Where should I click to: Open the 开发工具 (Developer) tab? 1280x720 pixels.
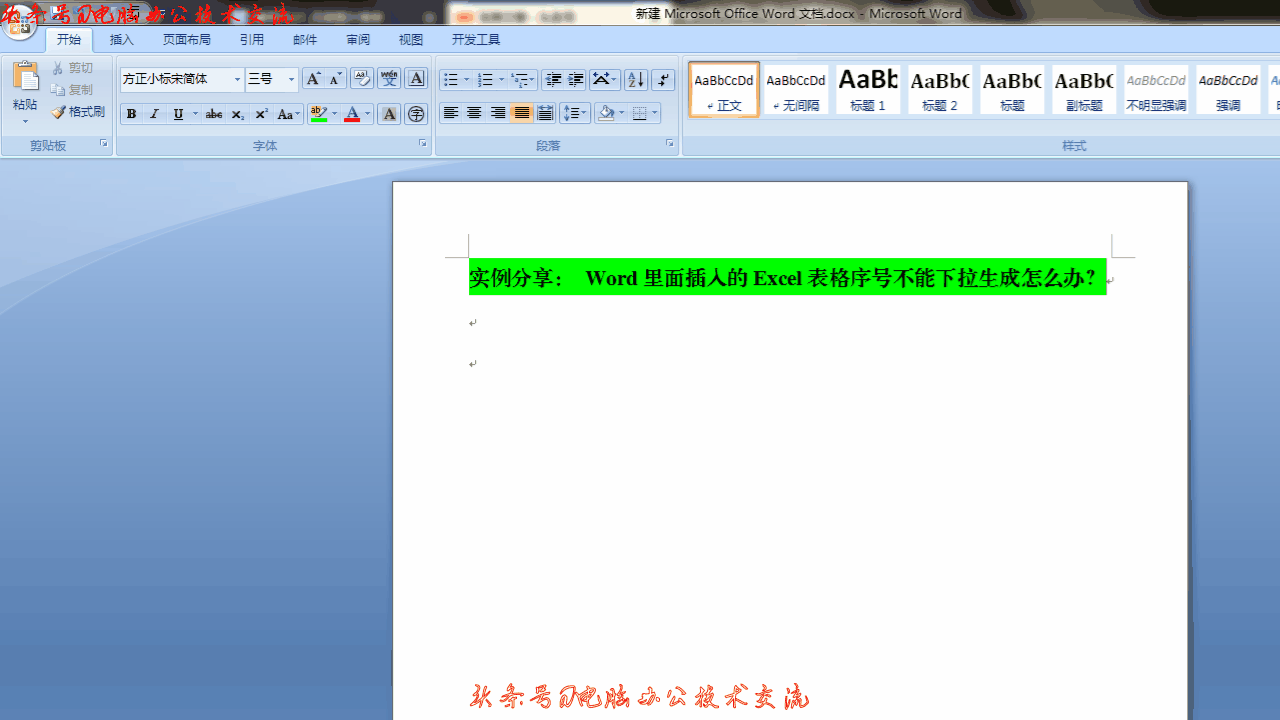(476, 40)
